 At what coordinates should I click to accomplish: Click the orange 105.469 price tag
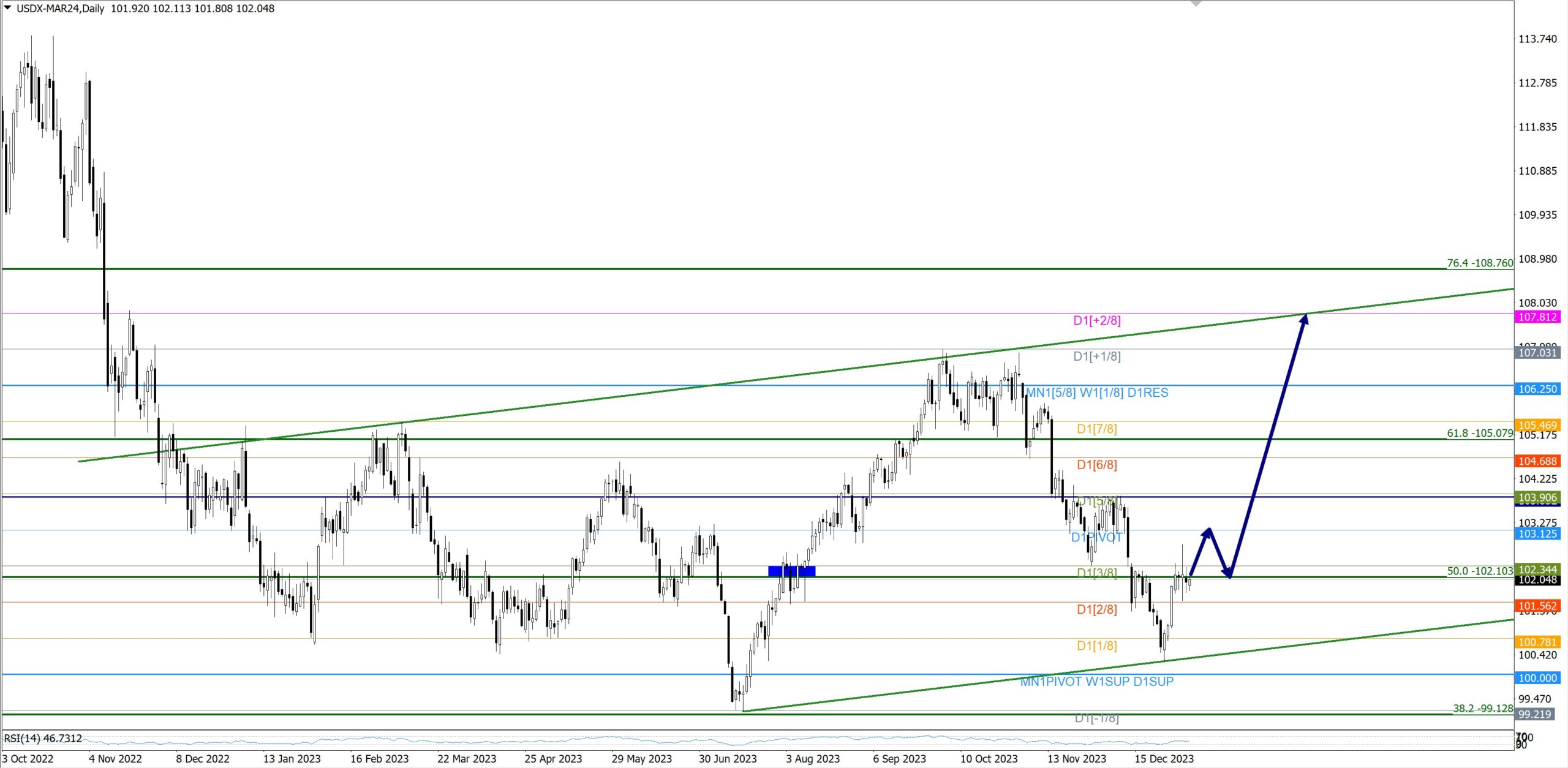point(1537,425)
